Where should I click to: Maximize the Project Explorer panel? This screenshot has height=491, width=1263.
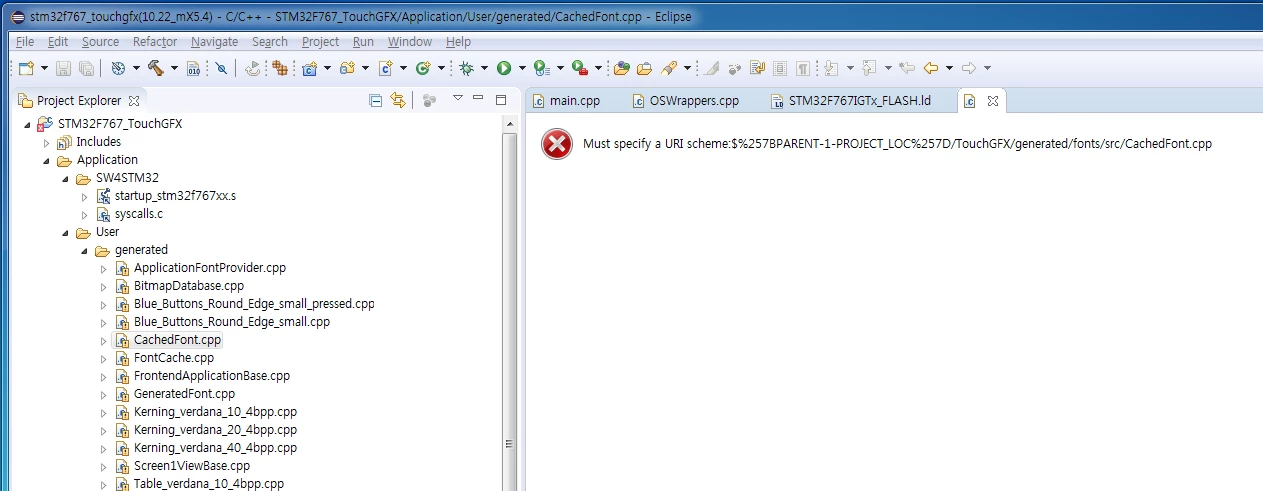click(x=502, y=98)
